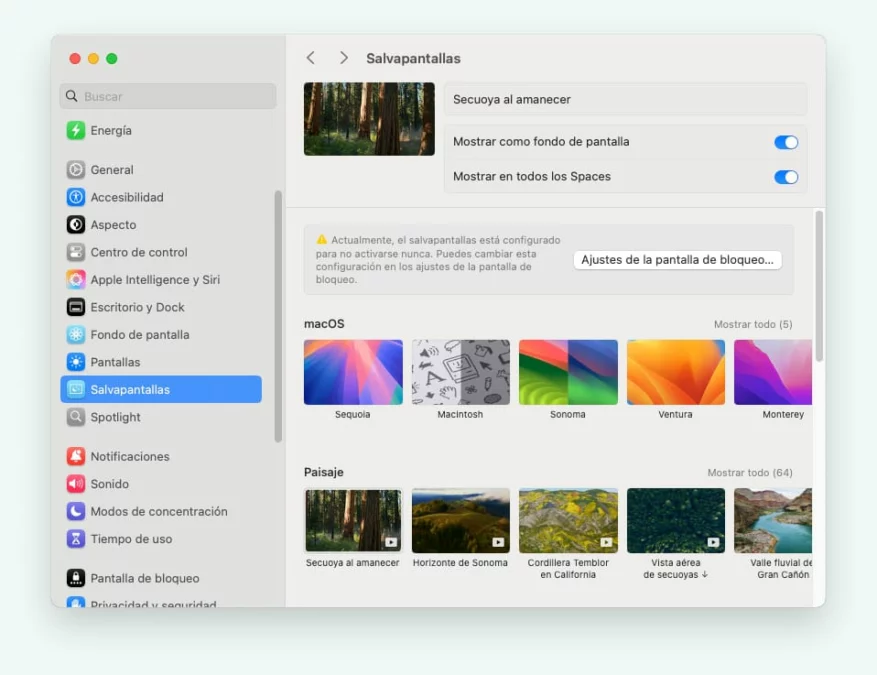877x675 pixels.
Task: Click the Buscar search field
Action: click(168, 96)
